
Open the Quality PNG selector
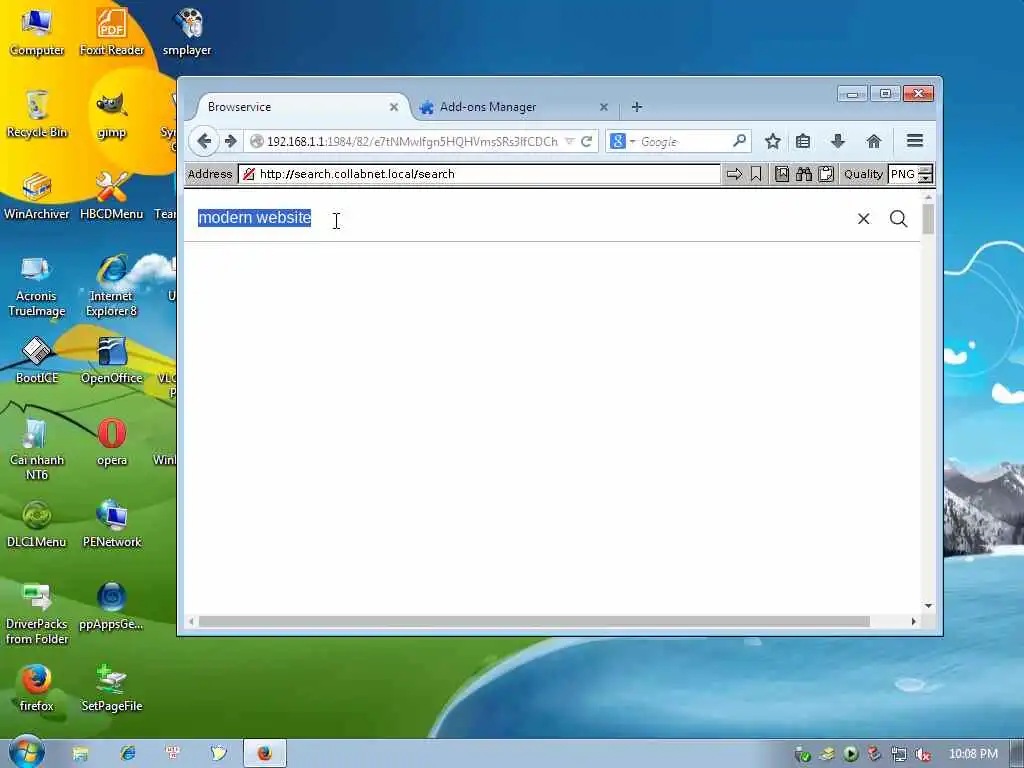[904, 174]
